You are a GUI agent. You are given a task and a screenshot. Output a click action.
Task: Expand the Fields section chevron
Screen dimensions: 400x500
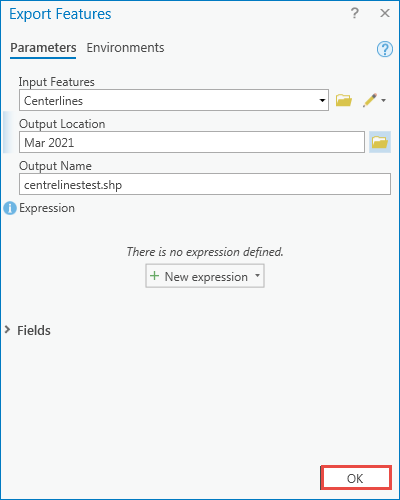pos(7,330)
